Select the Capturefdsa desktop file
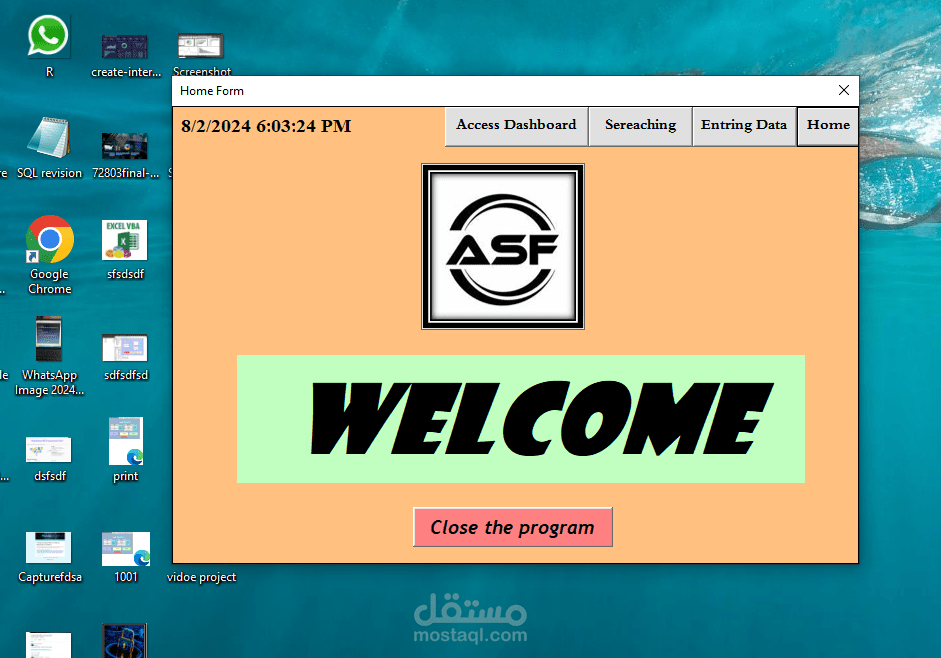The height and width of the screenshot is (658, 941). pos(49,557)
